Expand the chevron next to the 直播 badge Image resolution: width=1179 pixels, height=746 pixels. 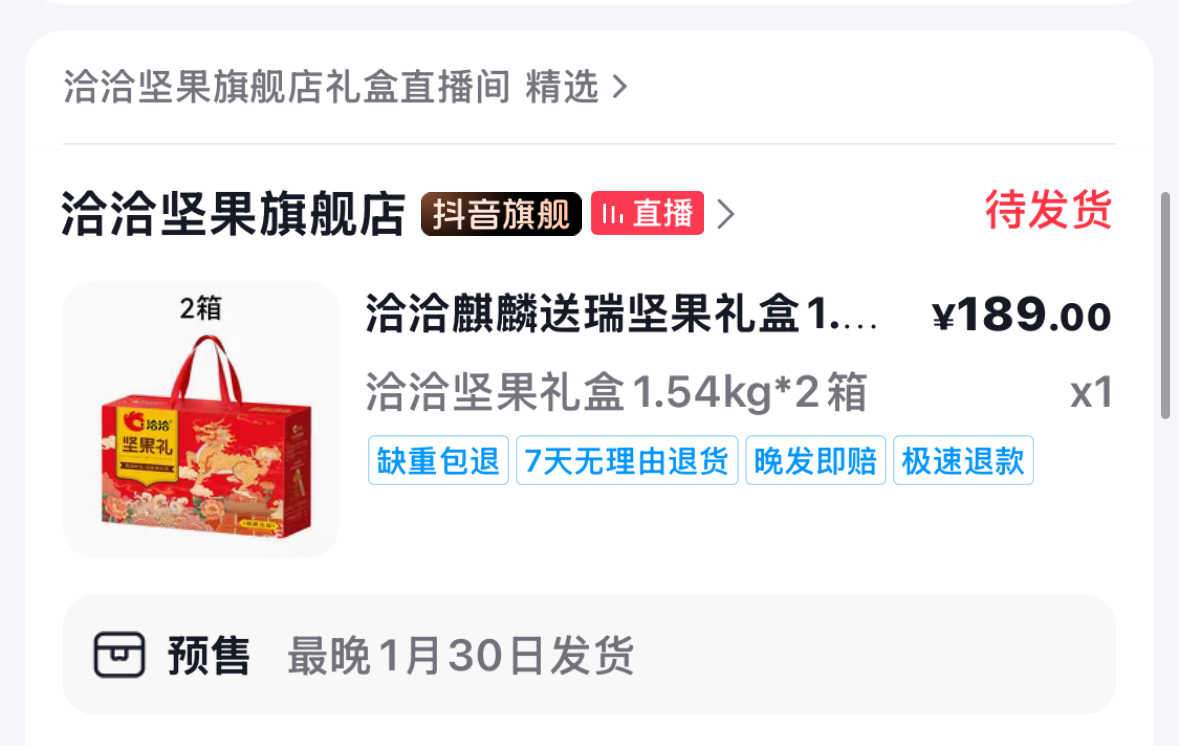point(726,214)
